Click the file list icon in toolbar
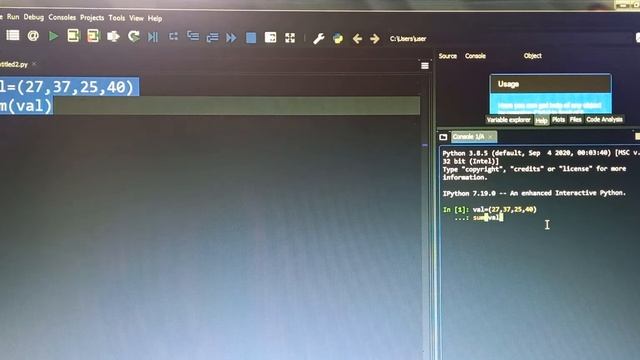This screenshot has height=360, width=640. point(13,36)
